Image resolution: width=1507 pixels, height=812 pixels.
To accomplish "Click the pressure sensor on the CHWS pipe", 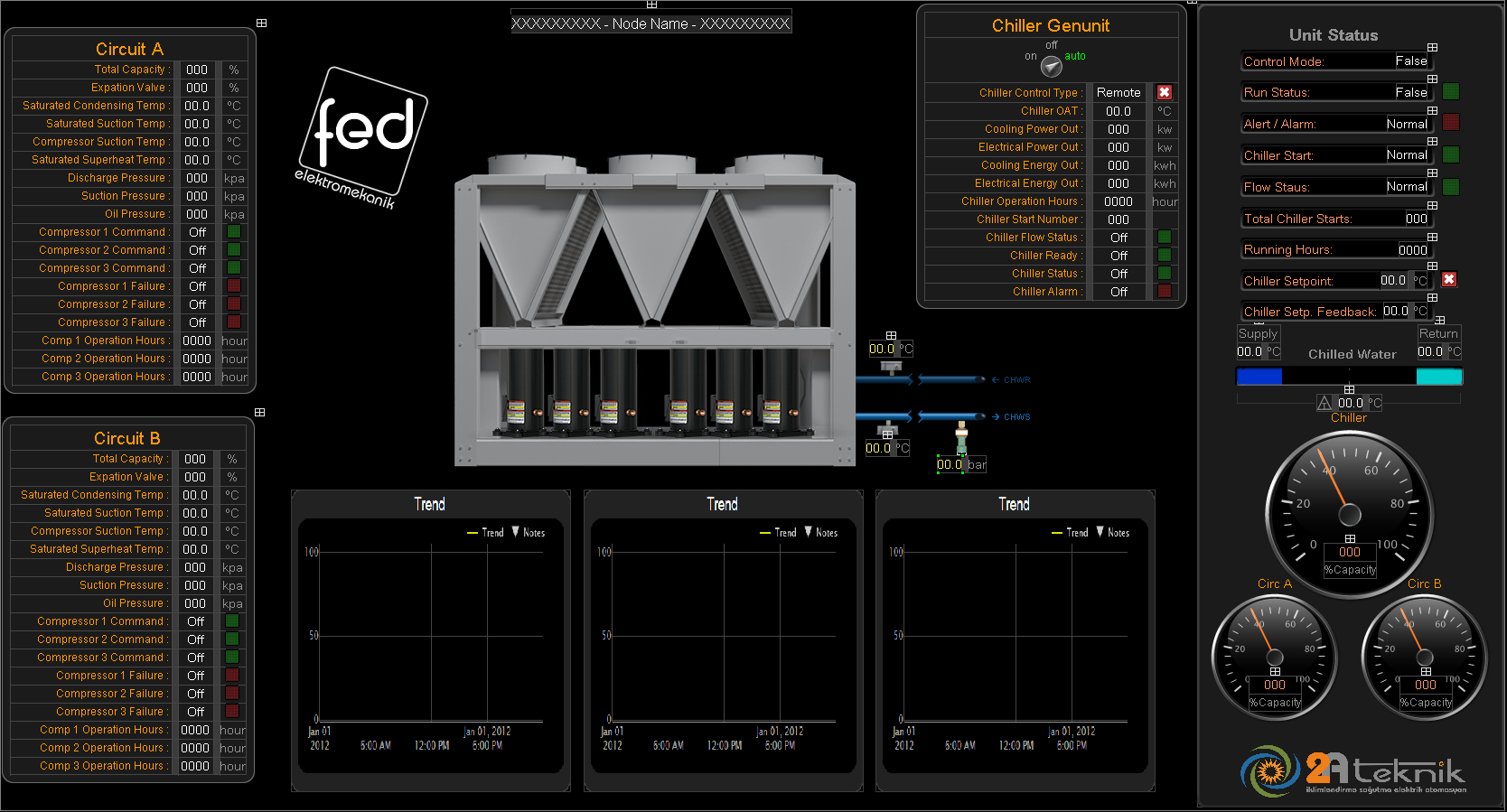I will [961, 440].
